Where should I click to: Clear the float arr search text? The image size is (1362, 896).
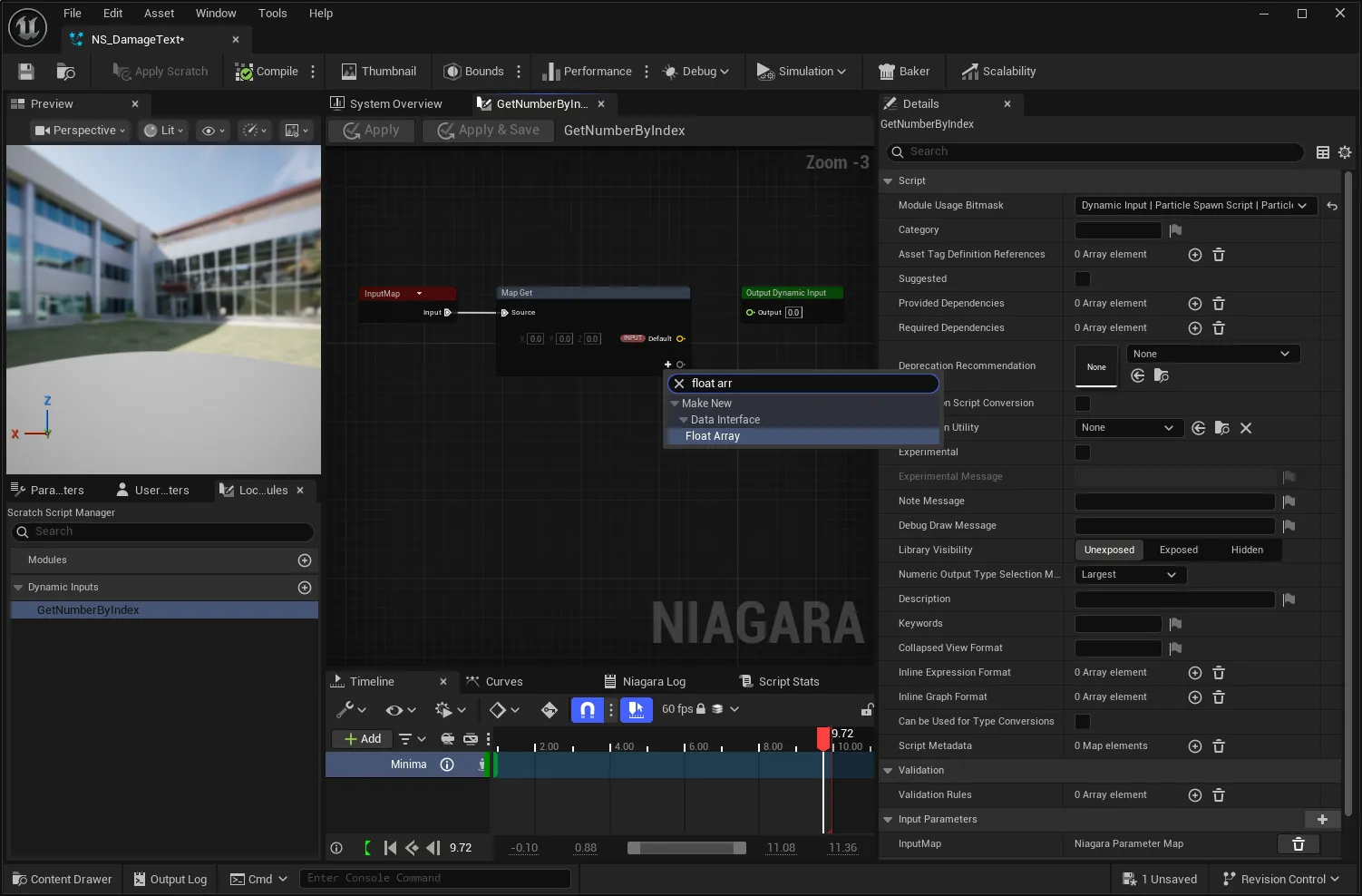pyautogui.click(x=679, y=384)
